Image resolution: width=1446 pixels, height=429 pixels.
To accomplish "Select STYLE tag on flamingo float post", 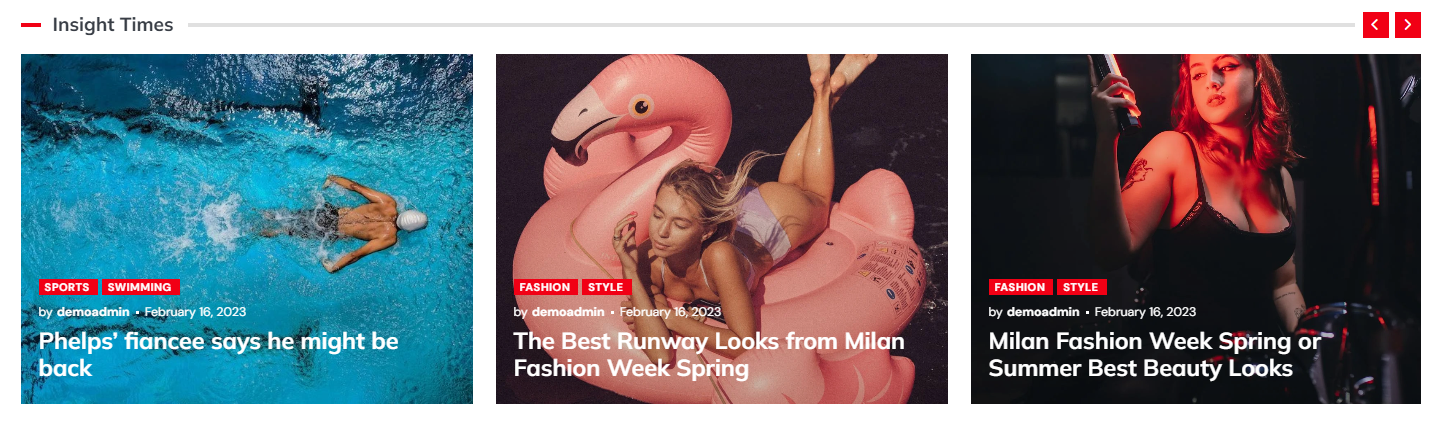I will 606,287.
